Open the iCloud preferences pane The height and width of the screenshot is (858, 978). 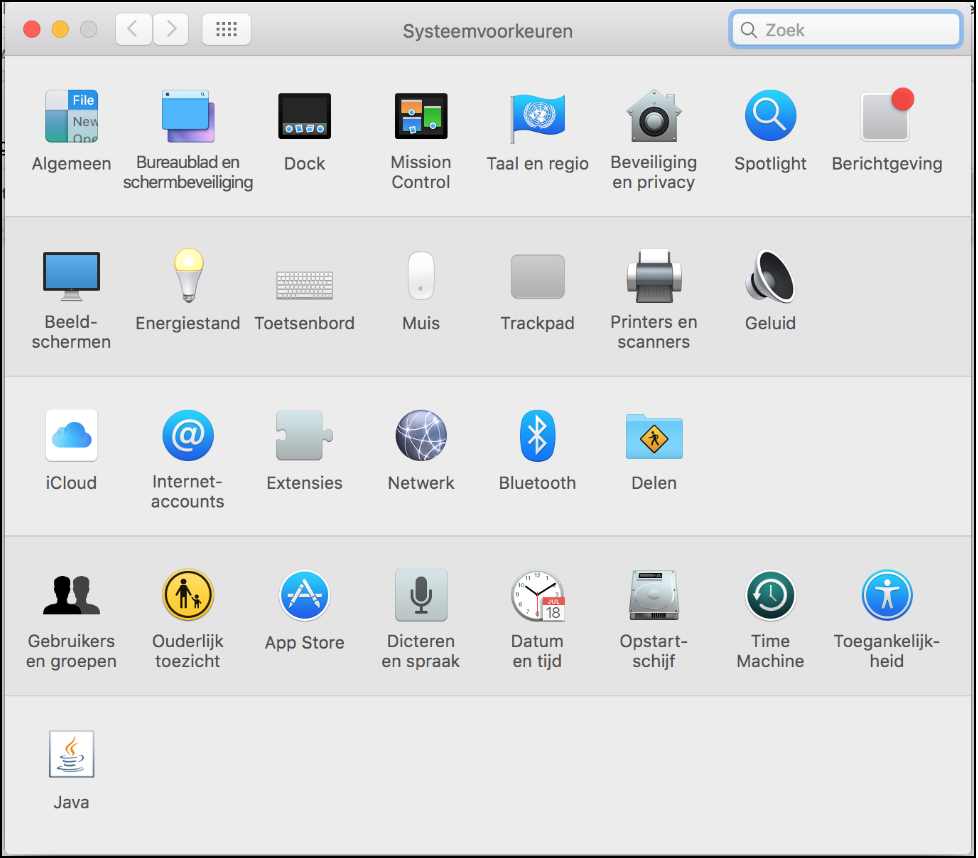point(71,436)
